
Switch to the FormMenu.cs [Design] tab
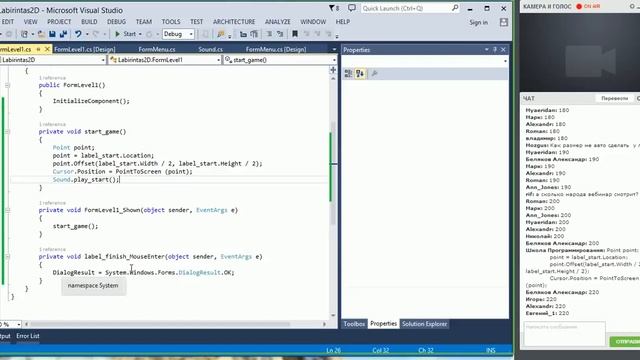(x=276, y=49)
